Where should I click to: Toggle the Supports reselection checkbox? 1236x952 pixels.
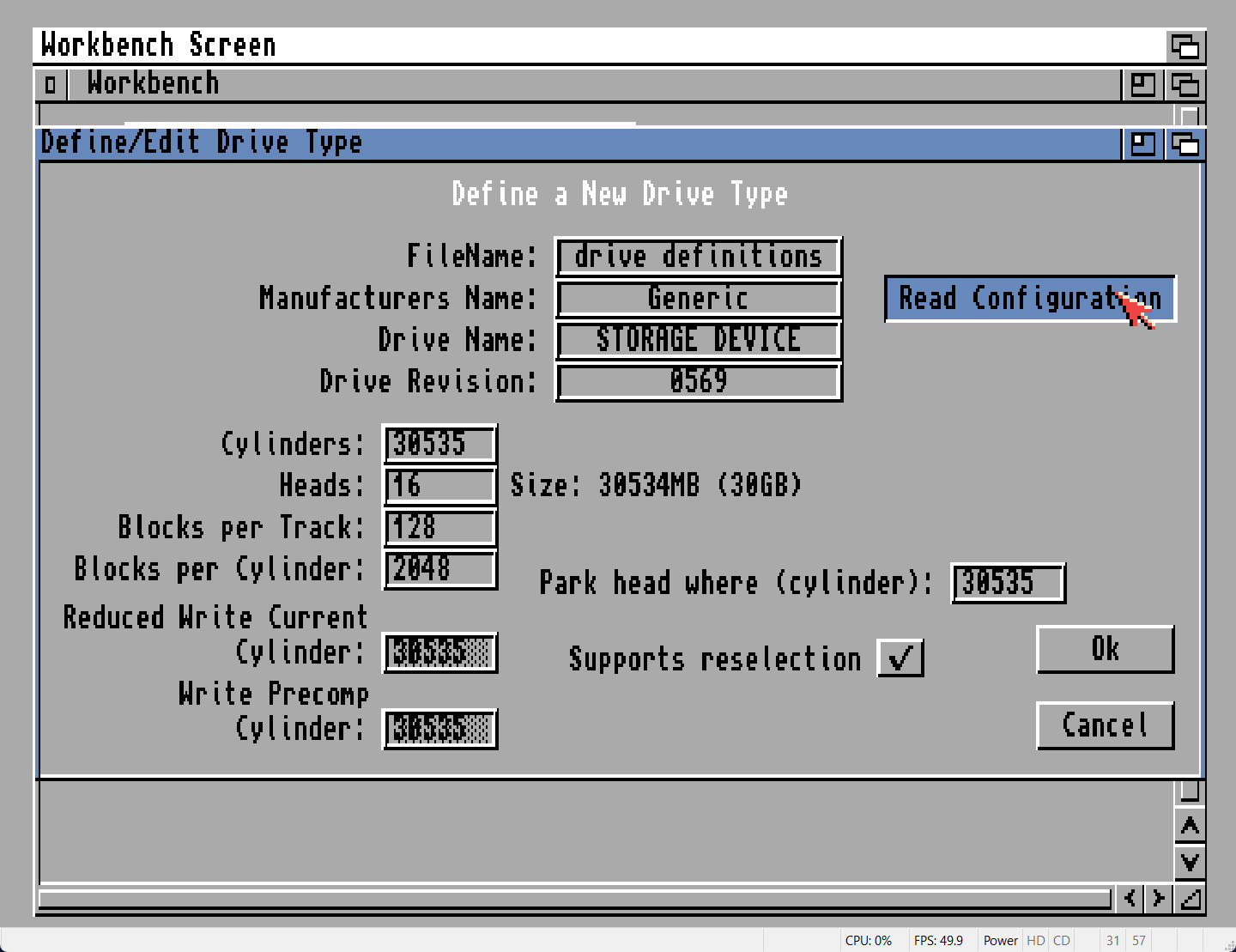[x=900, y=658]
